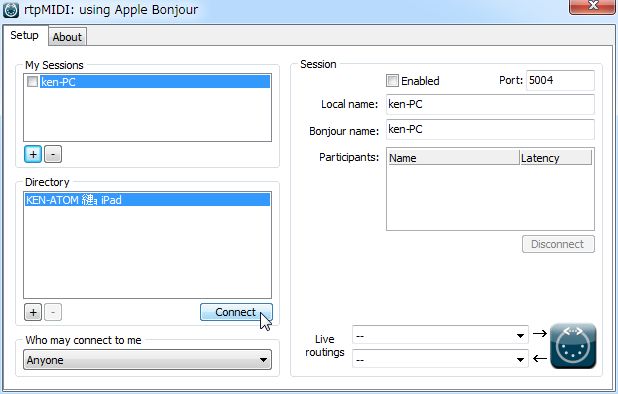Screen dimensions: 618x394
Task: Enable the session with Enabled checkbox
Action: [x=392, y=81]
